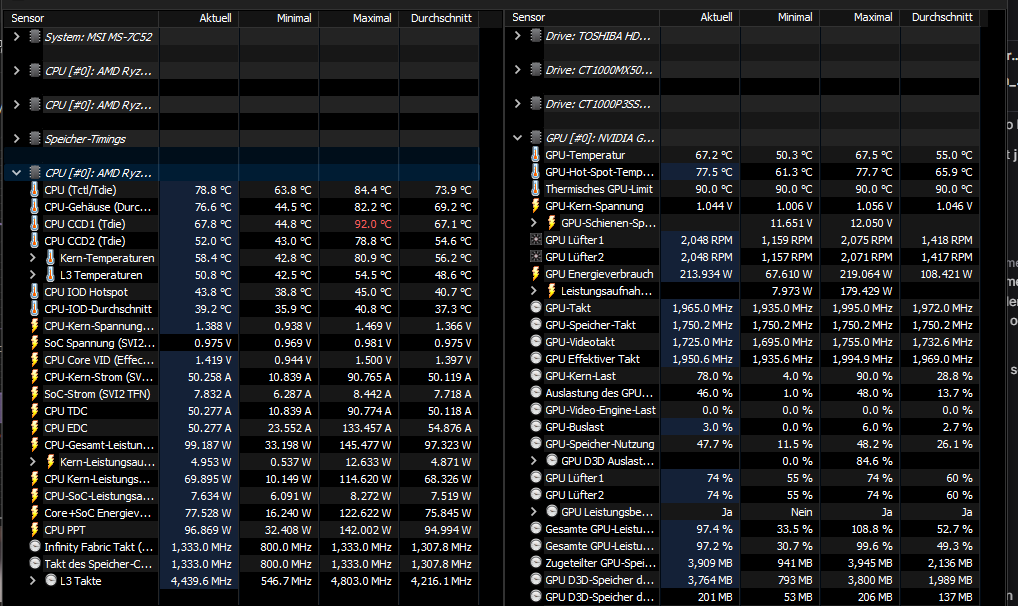The width and height of the screenshot is (1018, 606).
Task: Expand the GPU Leistungsbe… subgroup
Action: (x=534, y=512)
